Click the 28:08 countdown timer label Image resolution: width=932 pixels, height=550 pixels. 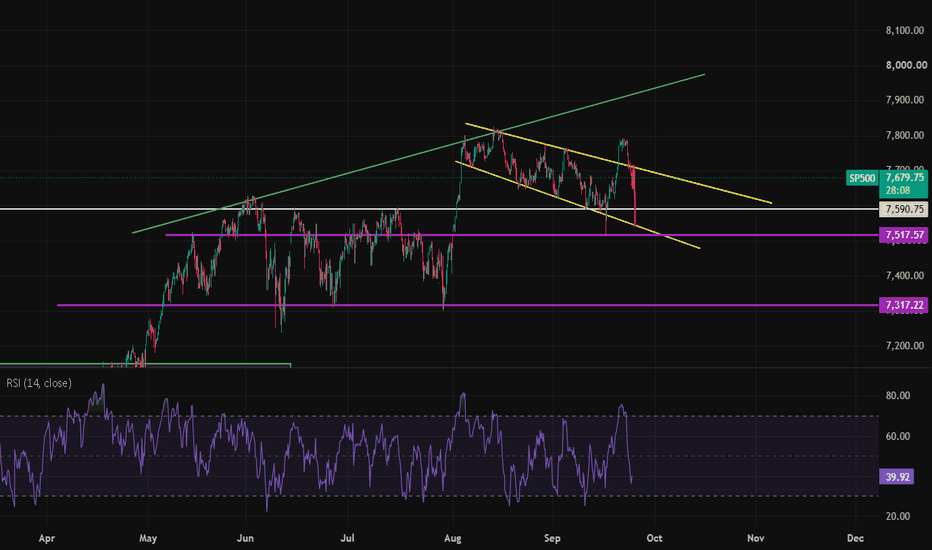(x=898, y=191)
